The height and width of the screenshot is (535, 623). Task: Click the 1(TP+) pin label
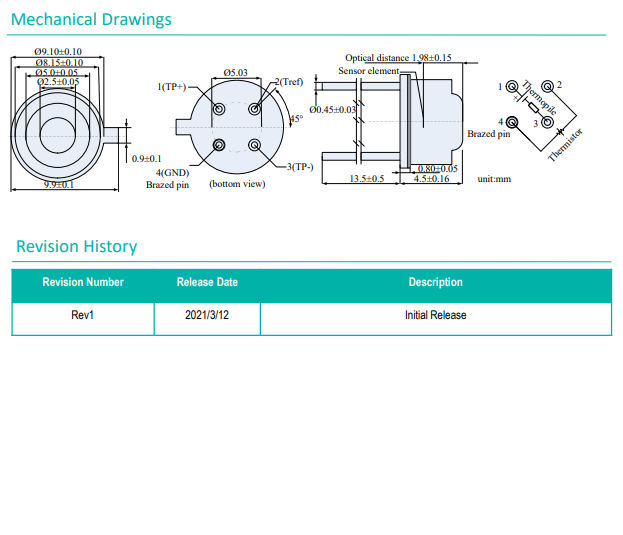(172, 87)
